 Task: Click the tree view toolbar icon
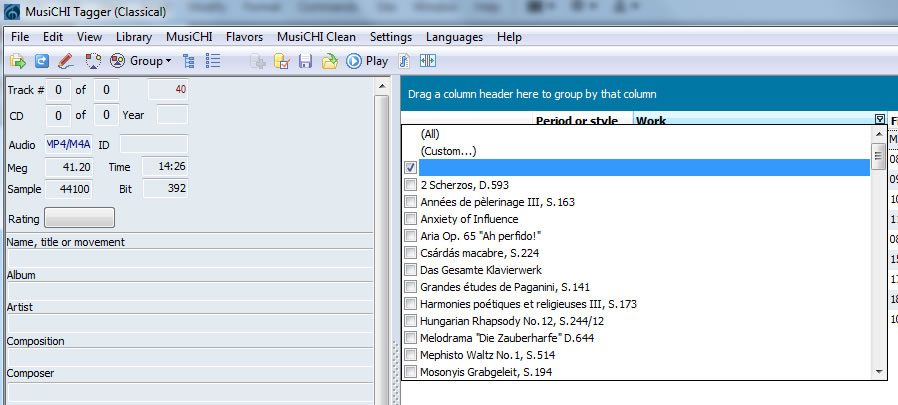(x=188, y=61)
